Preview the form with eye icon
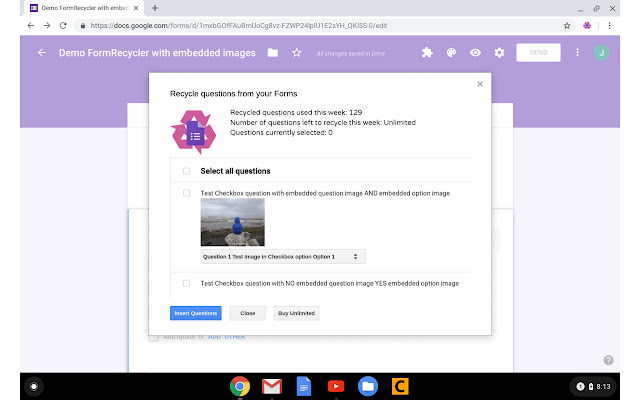The width and height of the screenshot is (640, 400). [475, 53]
